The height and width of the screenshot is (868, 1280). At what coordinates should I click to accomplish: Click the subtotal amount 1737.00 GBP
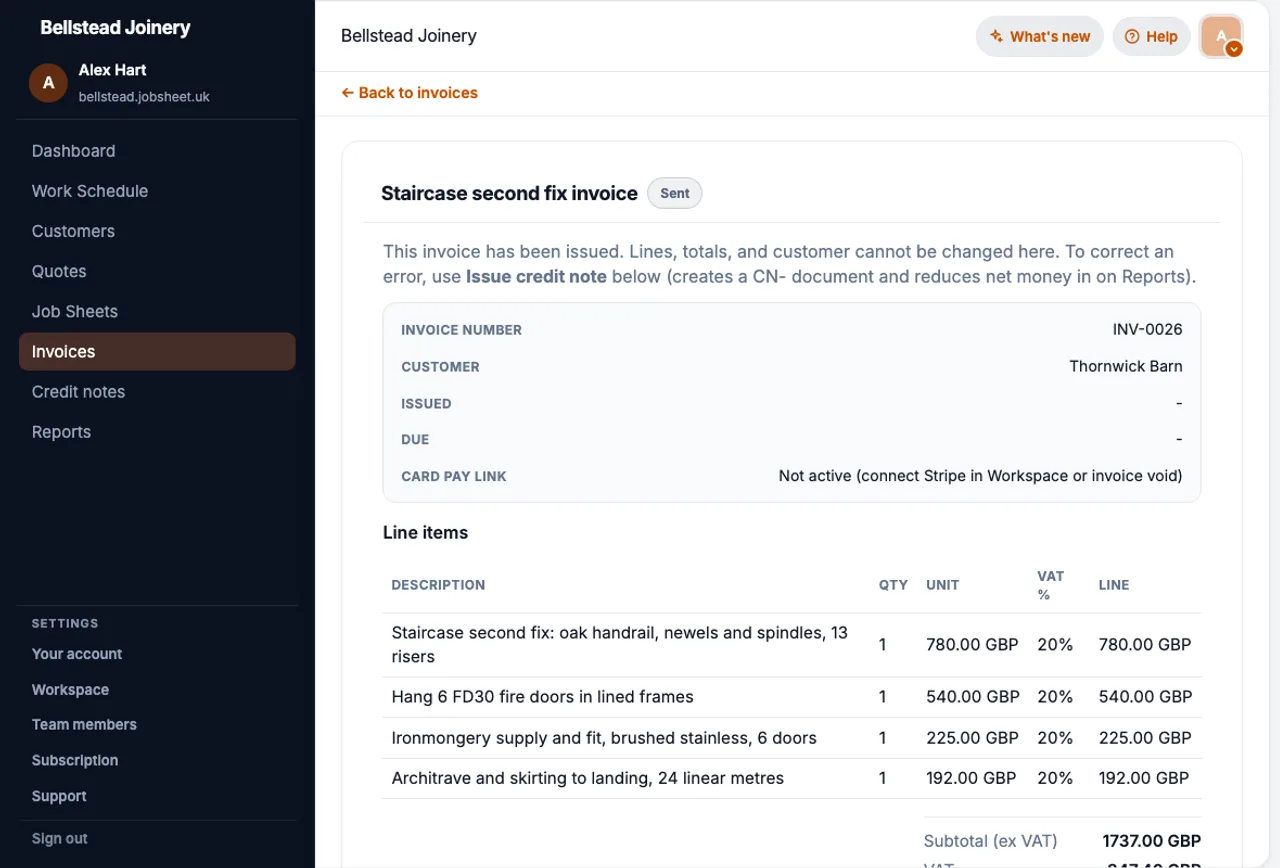[x=1151, y=841]
